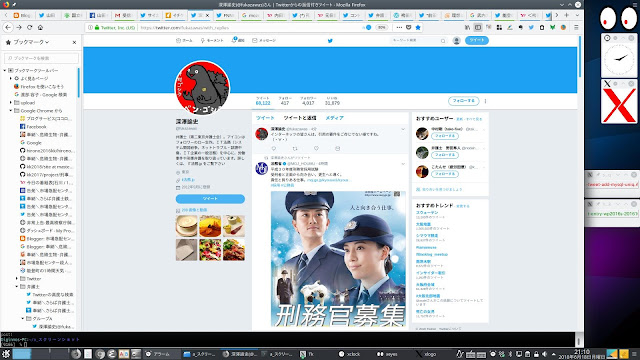This screenshot has height=360, width=640.
Task: Expand the Twitter bookmarks folder
Action: tap(17, 278)
